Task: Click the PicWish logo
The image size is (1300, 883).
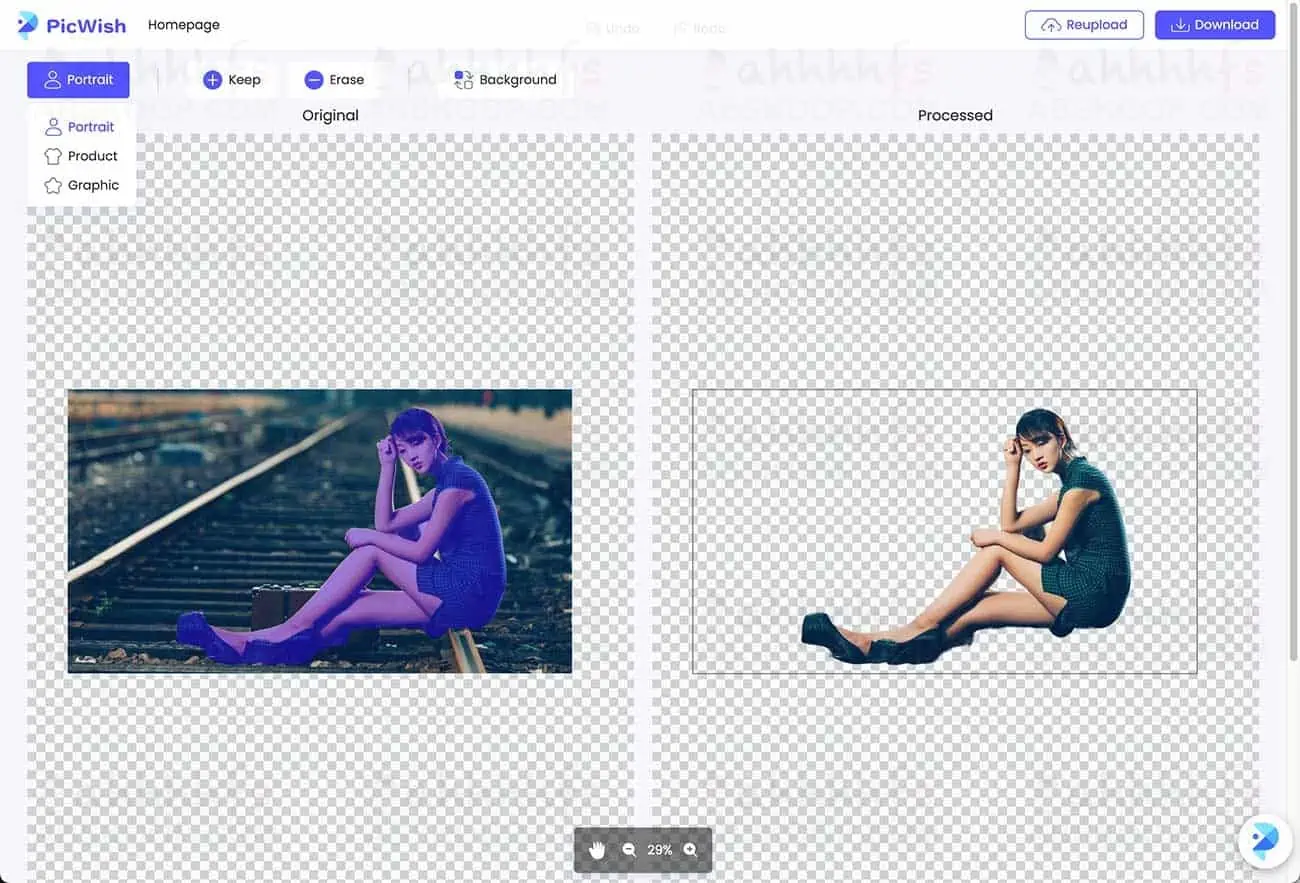Action: 72,25
